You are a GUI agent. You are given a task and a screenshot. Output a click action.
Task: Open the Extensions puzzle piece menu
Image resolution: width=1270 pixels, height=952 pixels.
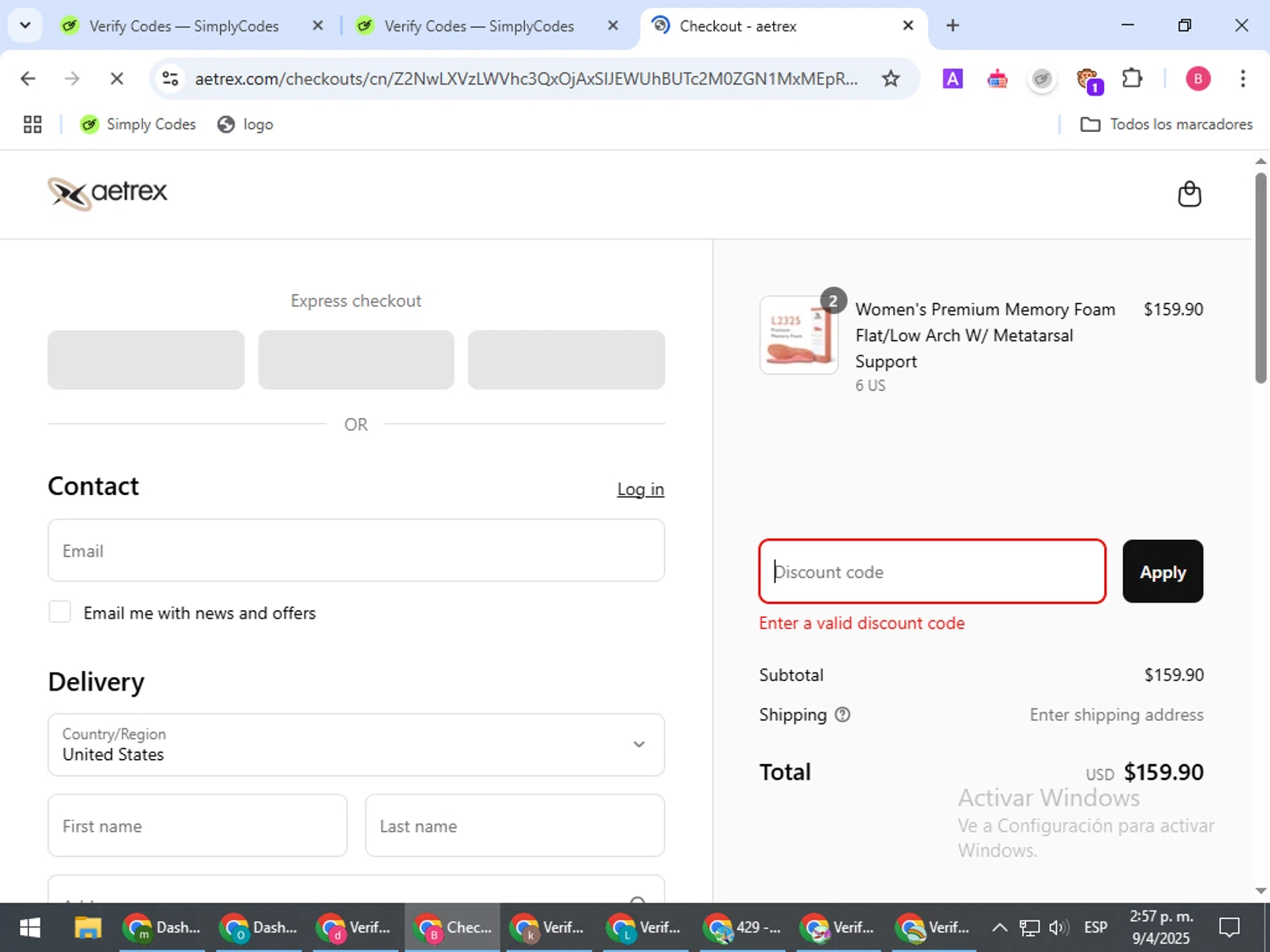(x=1132, y=79)
